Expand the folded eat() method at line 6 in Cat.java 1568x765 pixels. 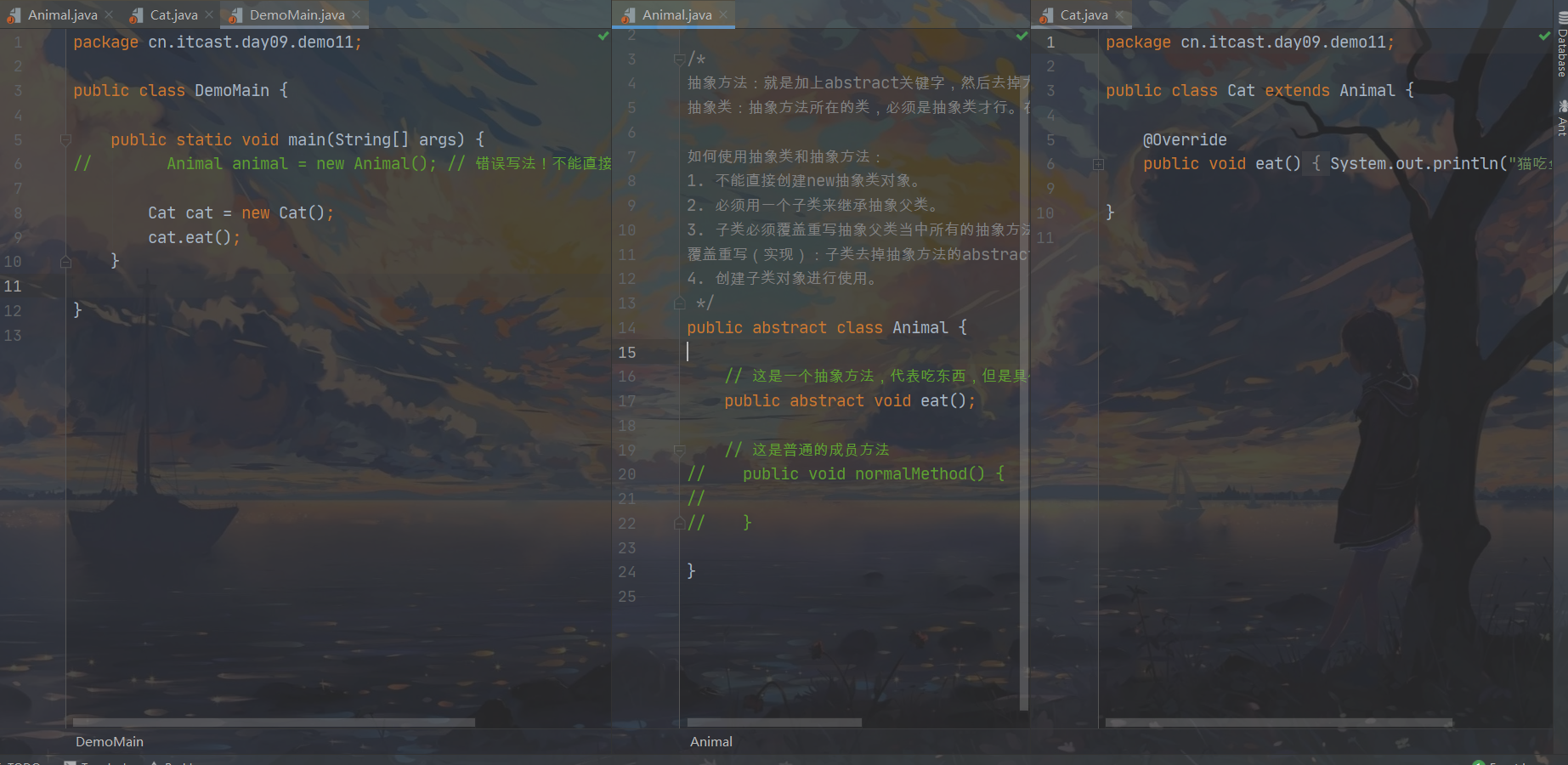(x=1098, y=164)
